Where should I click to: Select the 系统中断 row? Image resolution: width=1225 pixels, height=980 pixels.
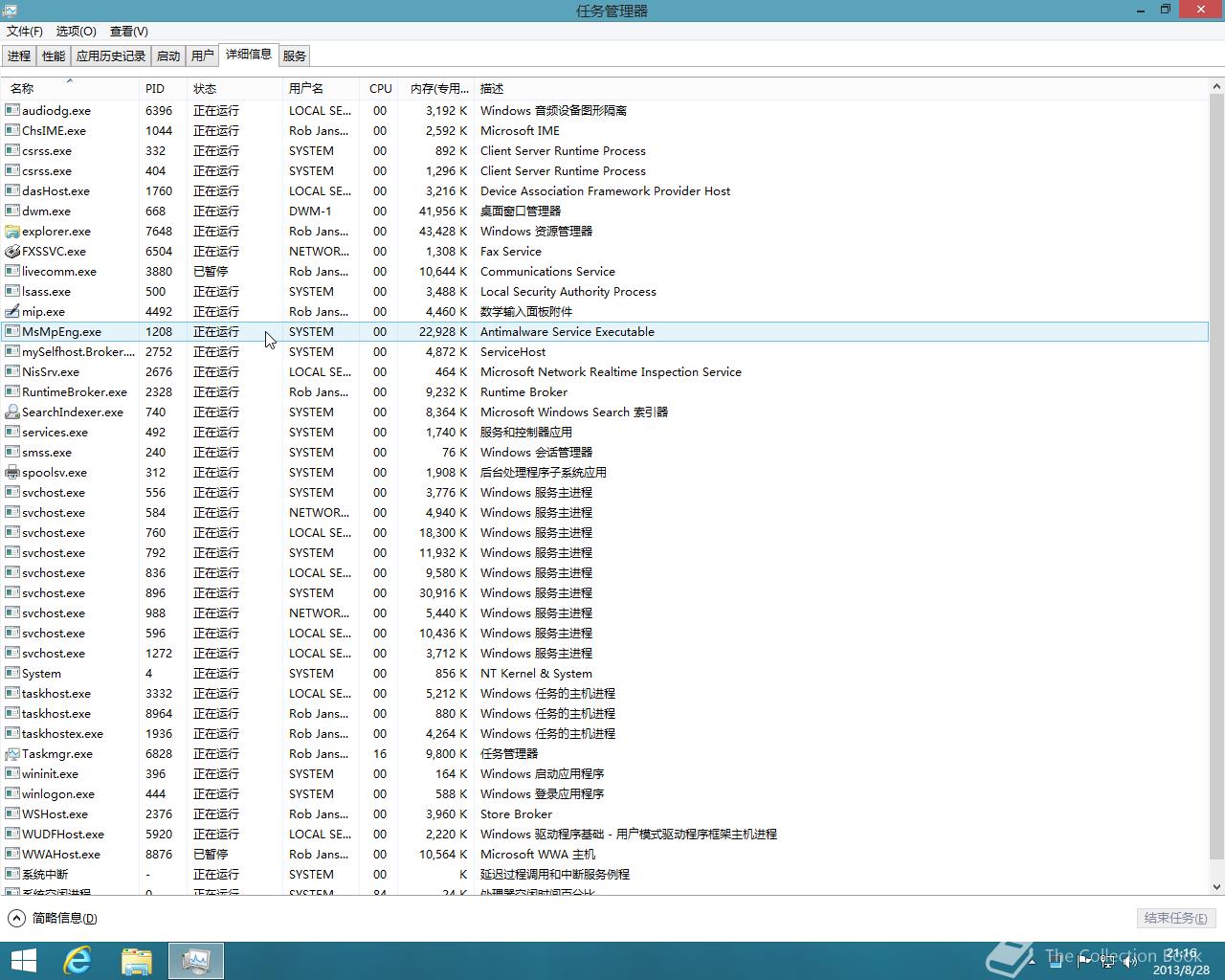(605, 874)
